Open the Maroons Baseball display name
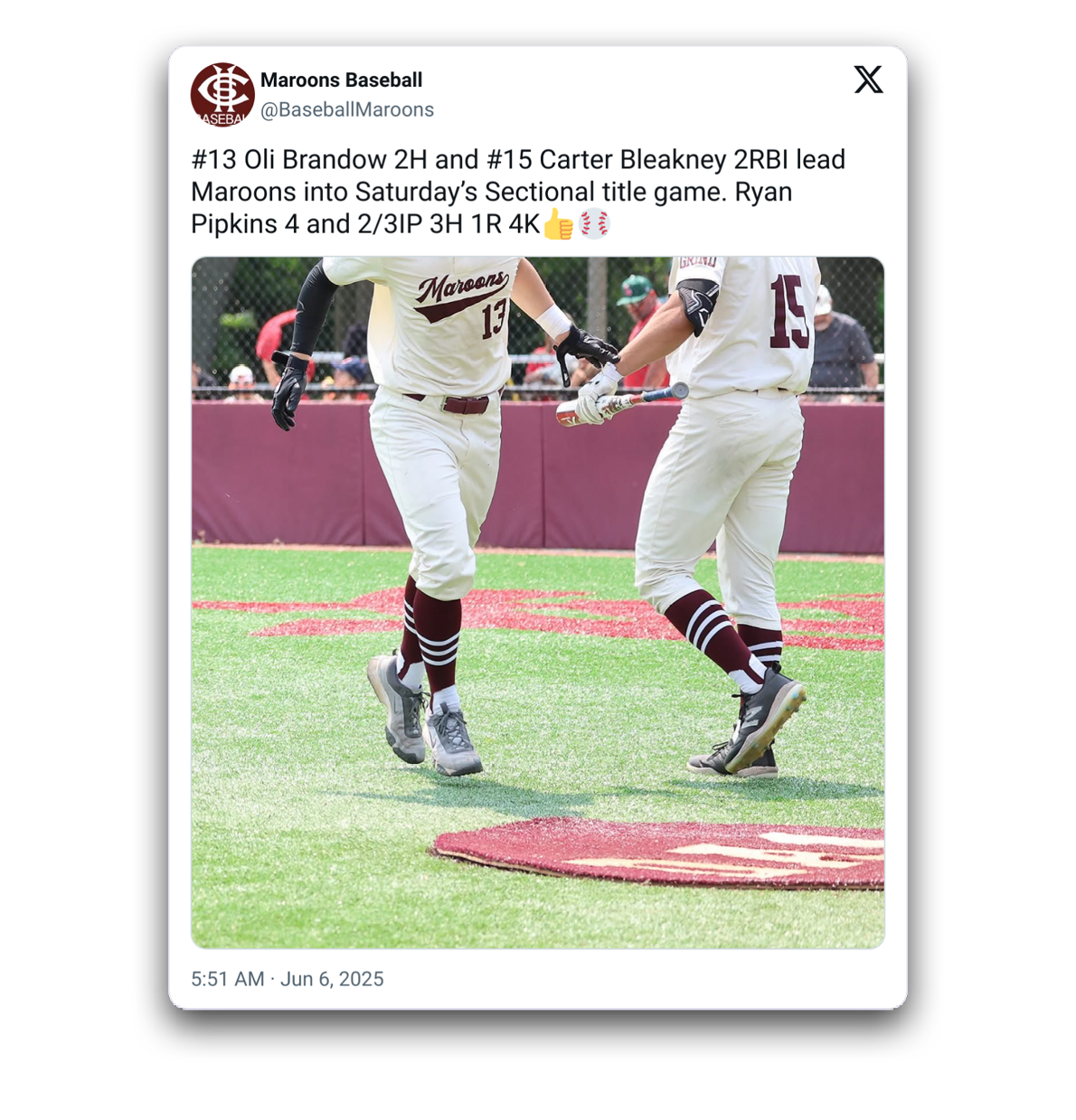This screenshot has width=1076, height=1120. (342, 80)
